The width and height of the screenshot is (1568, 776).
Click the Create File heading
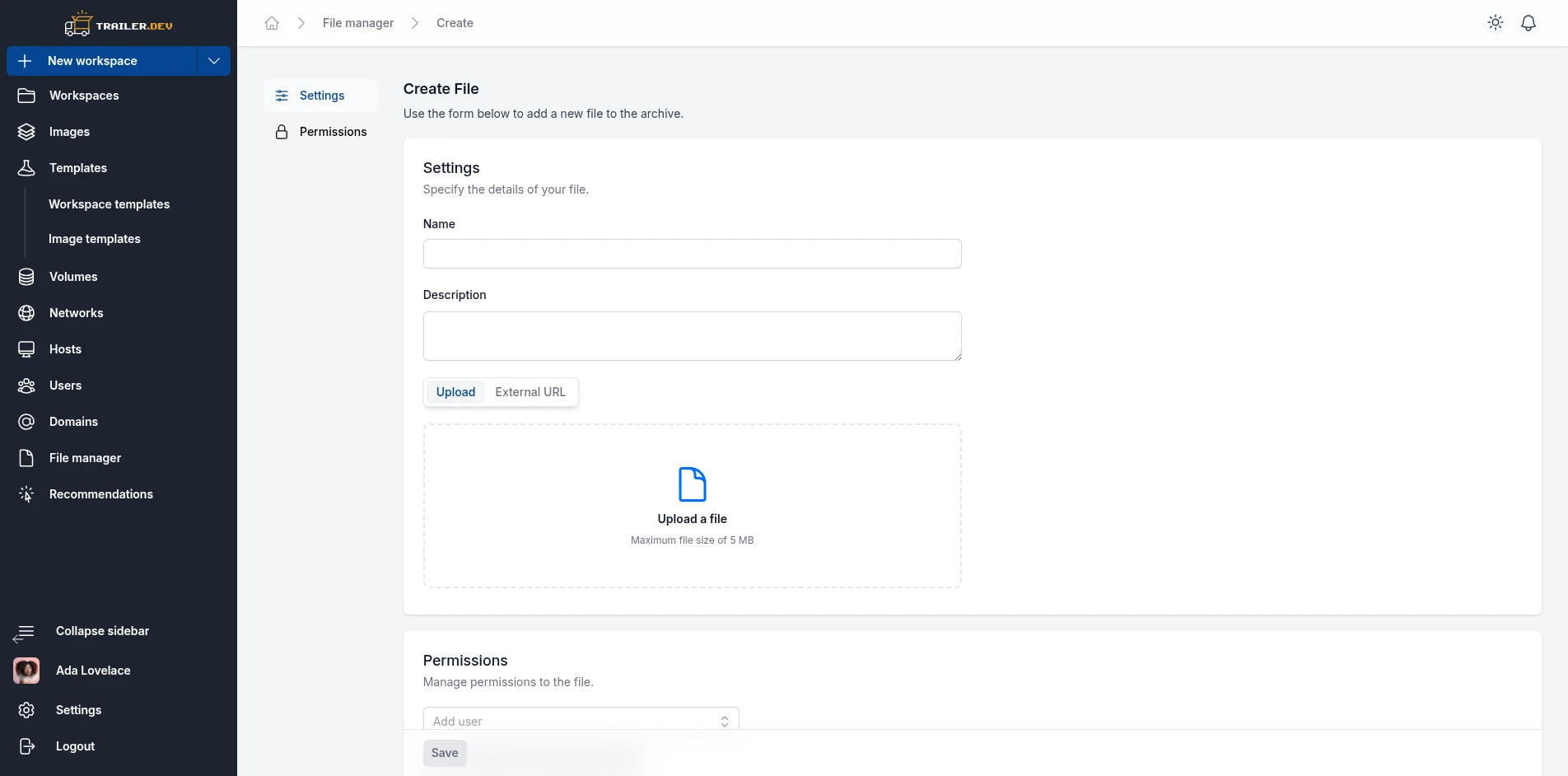tap(441, 89)
